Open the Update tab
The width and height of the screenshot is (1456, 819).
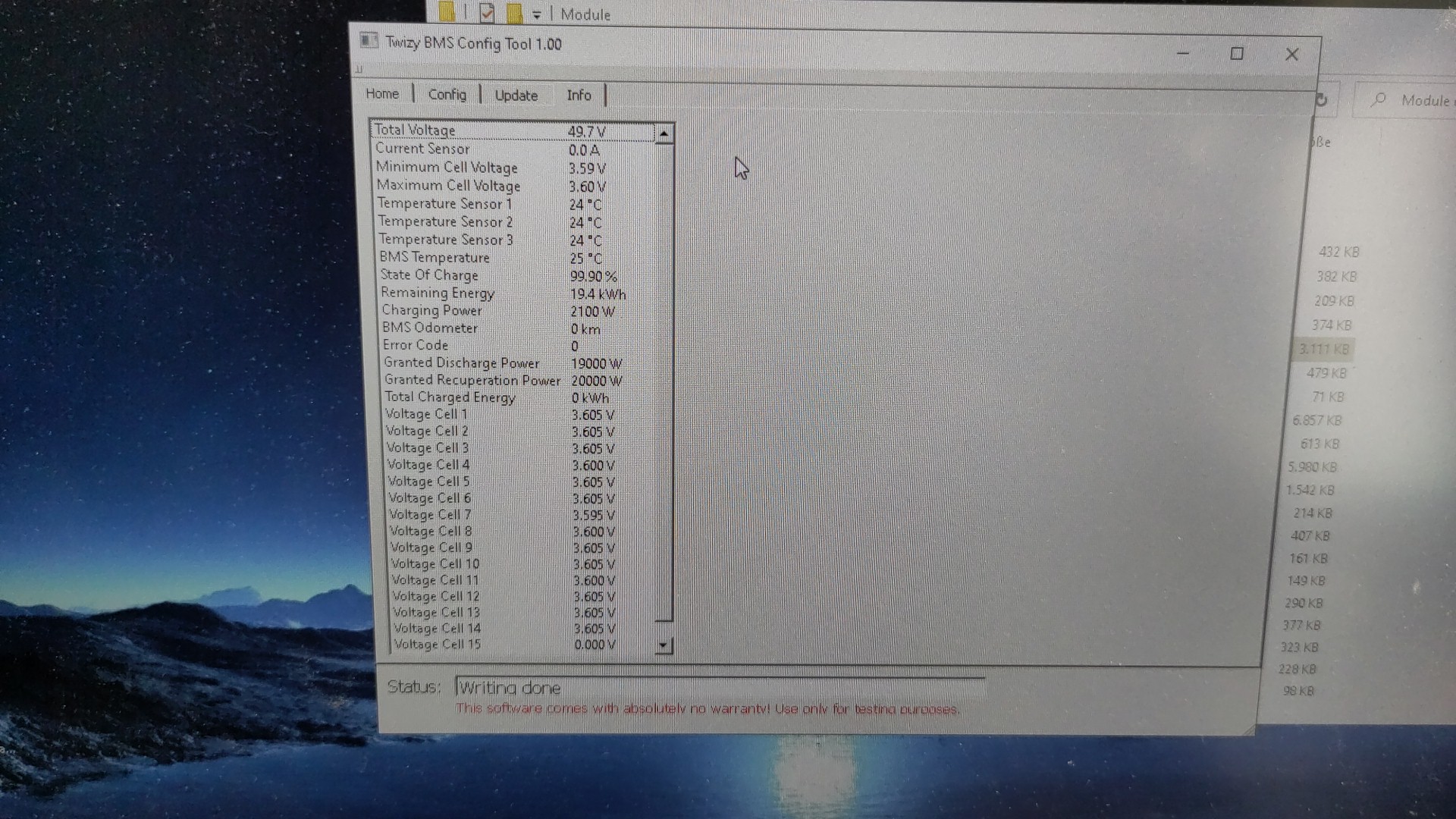[516, 96]
